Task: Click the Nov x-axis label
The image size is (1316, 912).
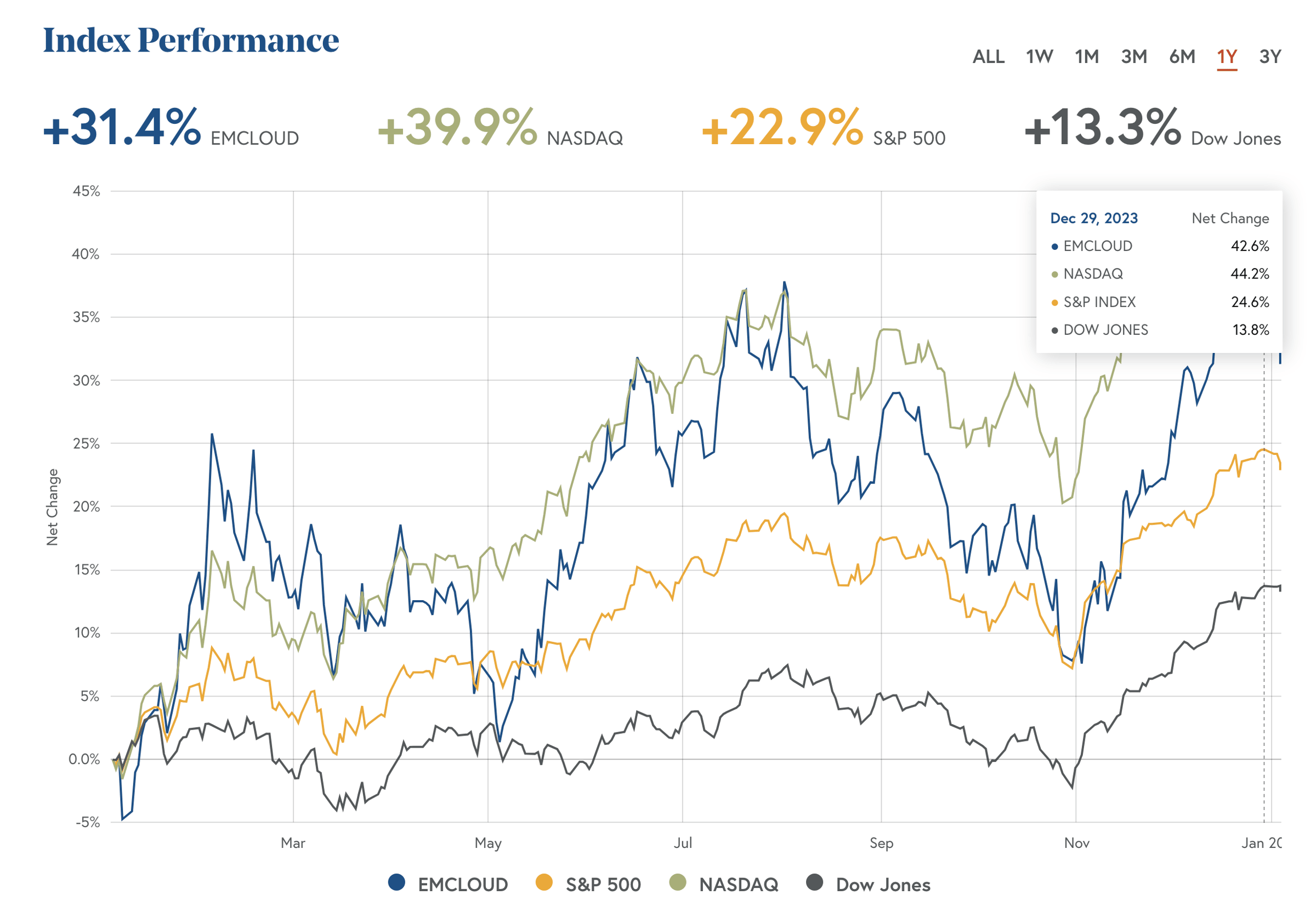Action: coord(1076,843)
